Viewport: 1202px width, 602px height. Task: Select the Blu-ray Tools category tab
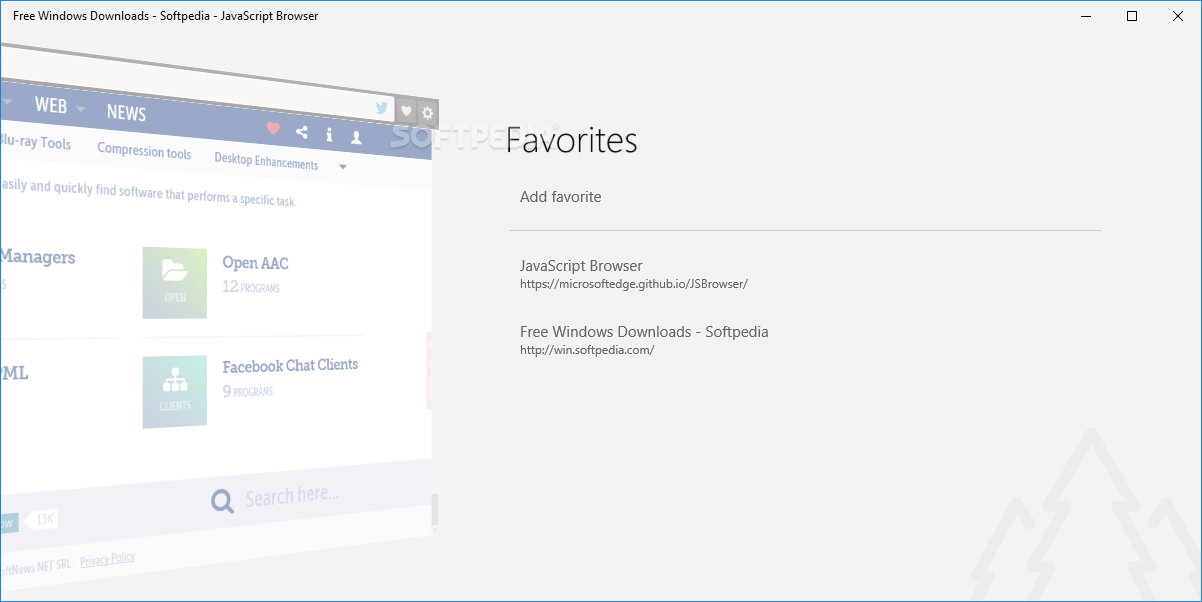(x=36, y=141)
